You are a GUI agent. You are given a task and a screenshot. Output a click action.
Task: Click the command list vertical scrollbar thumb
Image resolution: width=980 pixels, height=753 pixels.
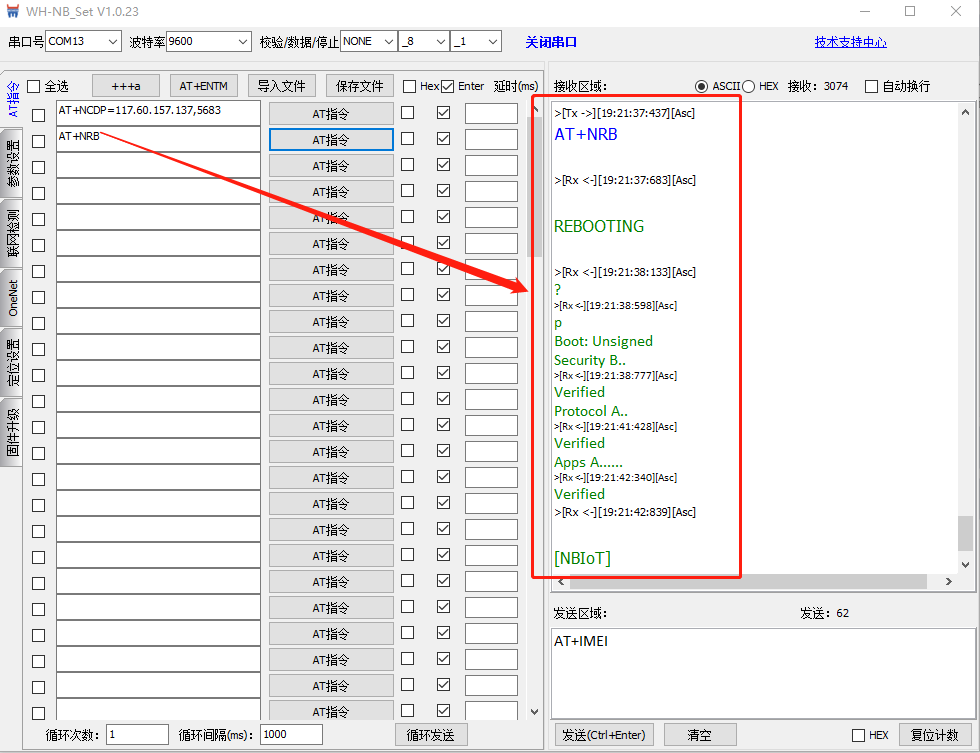point(534,187)
